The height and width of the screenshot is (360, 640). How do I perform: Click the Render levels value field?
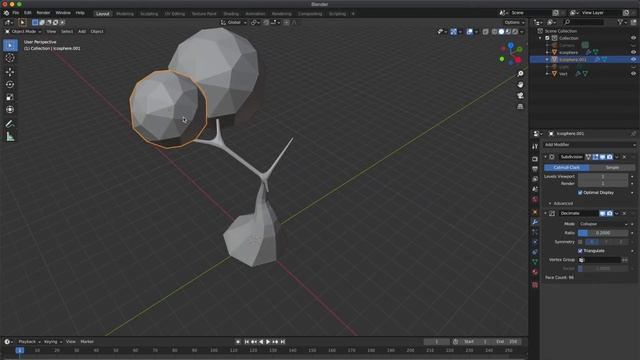point(603,184)
